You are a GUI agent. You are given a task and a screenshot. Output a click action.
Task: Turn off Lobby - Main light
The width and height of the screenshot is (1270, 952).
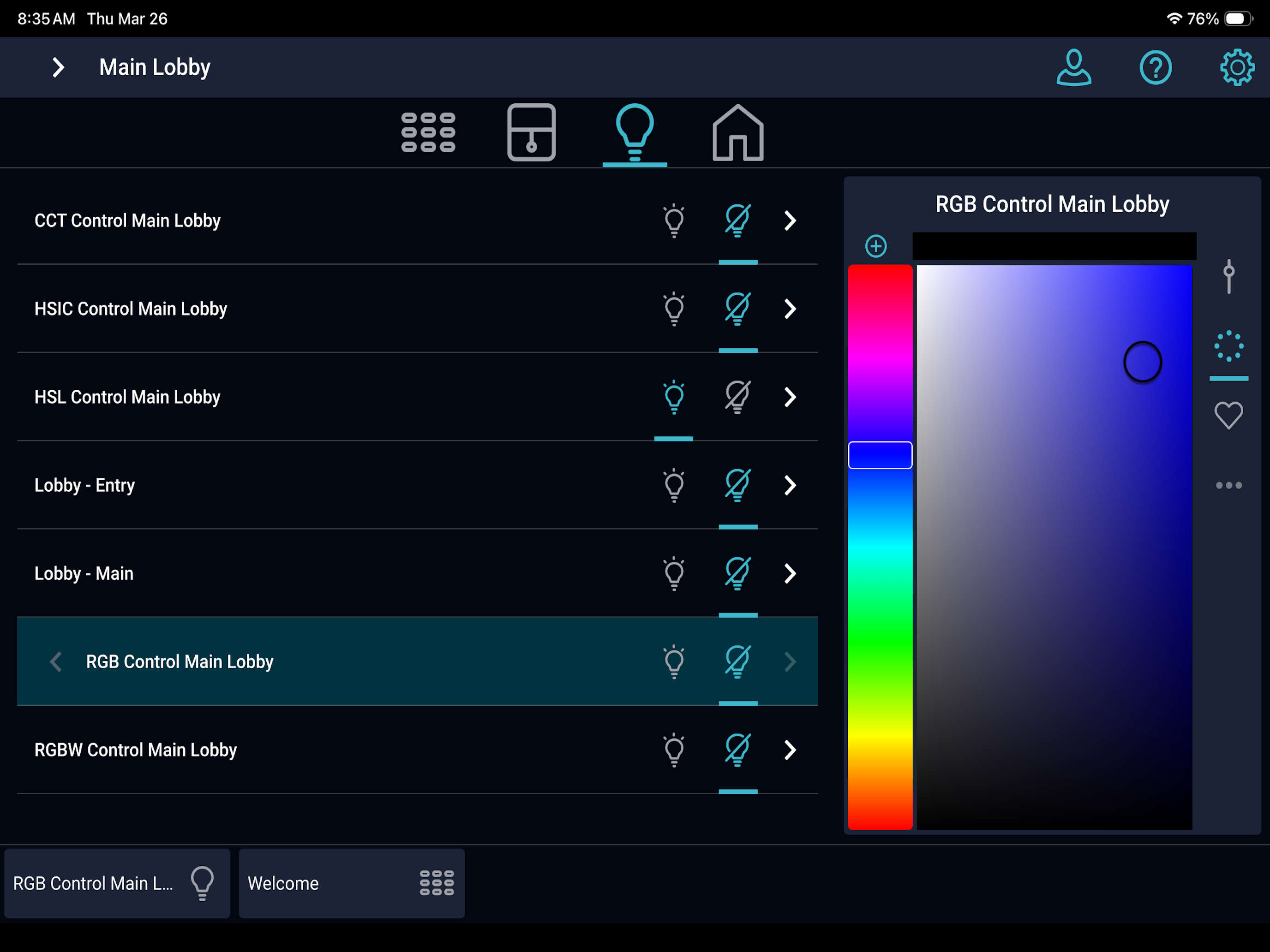tap(738, 573)
